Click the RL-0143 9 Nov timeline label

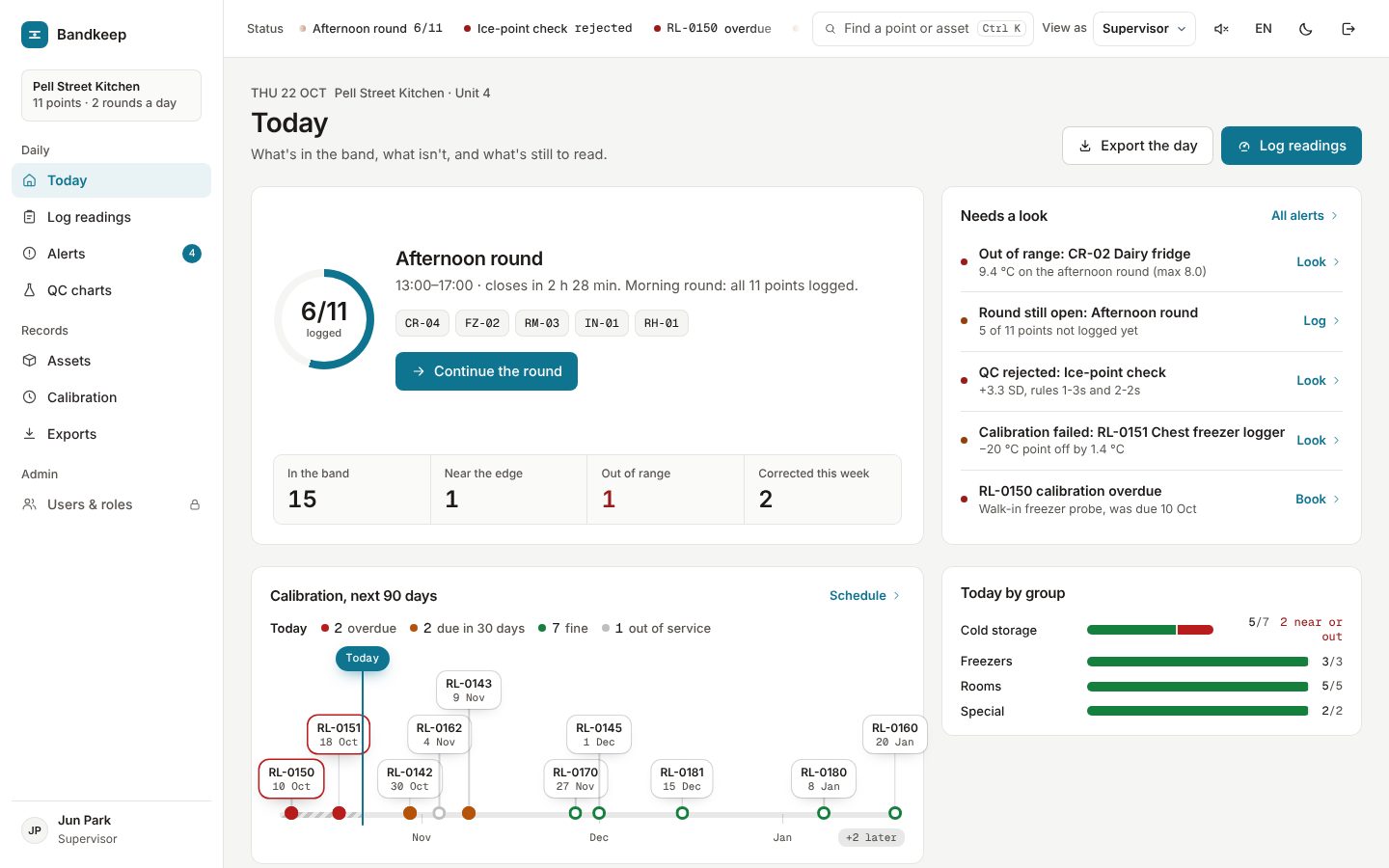tap(469, 691)
